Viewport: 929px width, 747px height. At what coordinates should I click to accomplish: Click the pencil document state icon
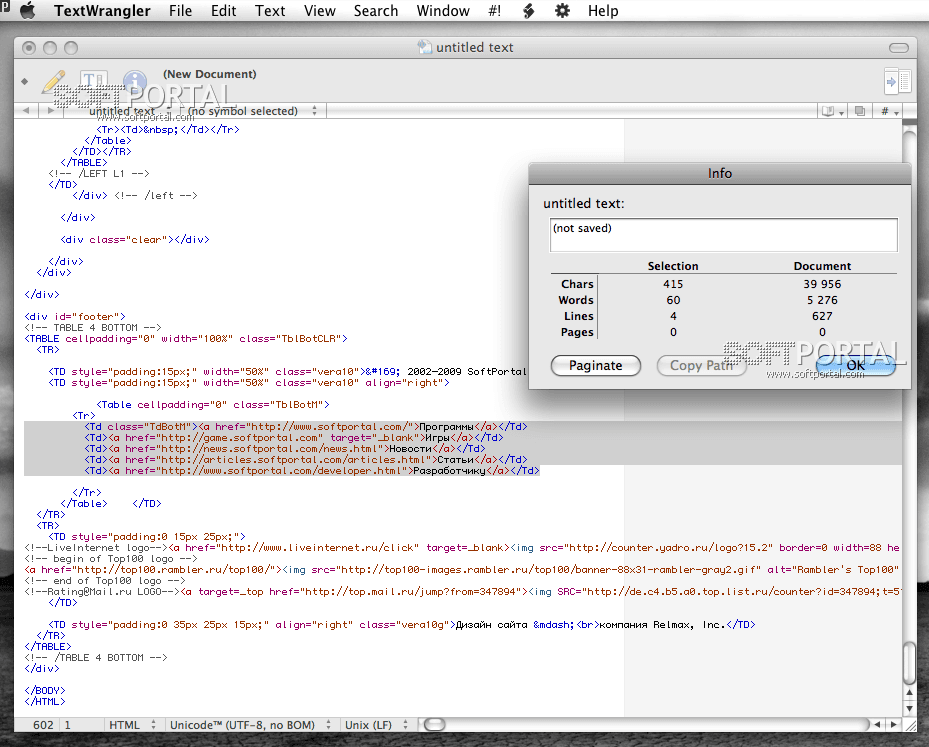point(54,82)
